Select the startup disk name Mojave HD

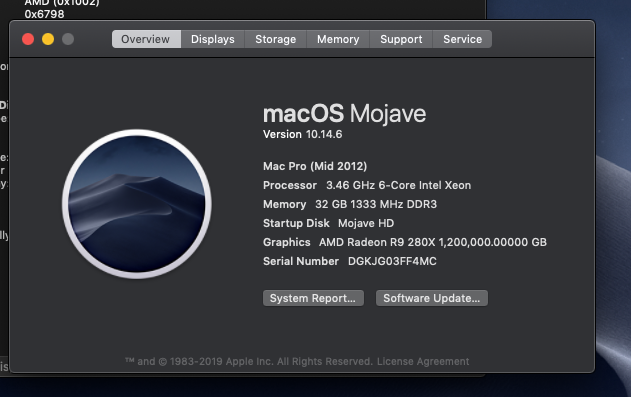click(x=366, y=223)
